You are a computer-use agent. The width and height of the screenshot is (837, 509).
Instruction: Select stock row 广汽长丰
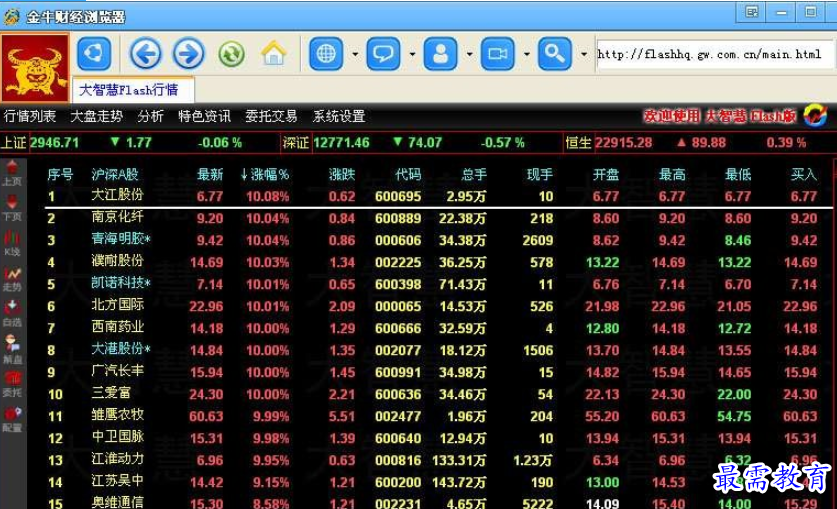pos(432,372)
